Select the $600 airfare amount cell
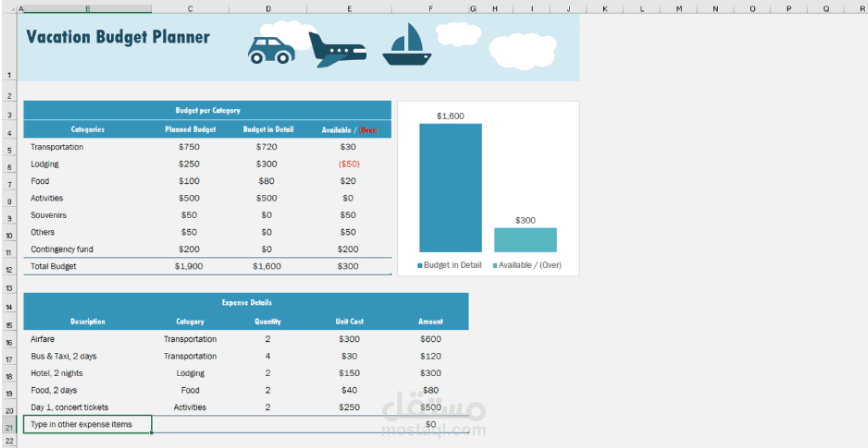Image resolution: width=868 pixels, height=448 pixels. coord(430,339)
